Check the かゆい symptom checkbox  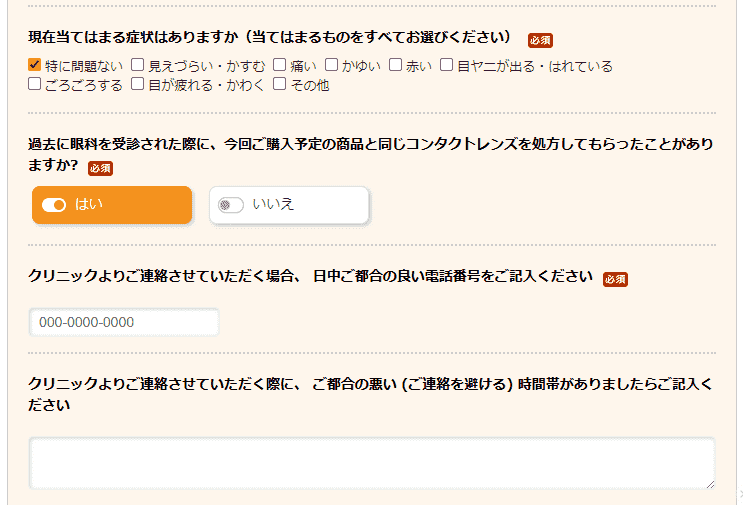(331, 64)
